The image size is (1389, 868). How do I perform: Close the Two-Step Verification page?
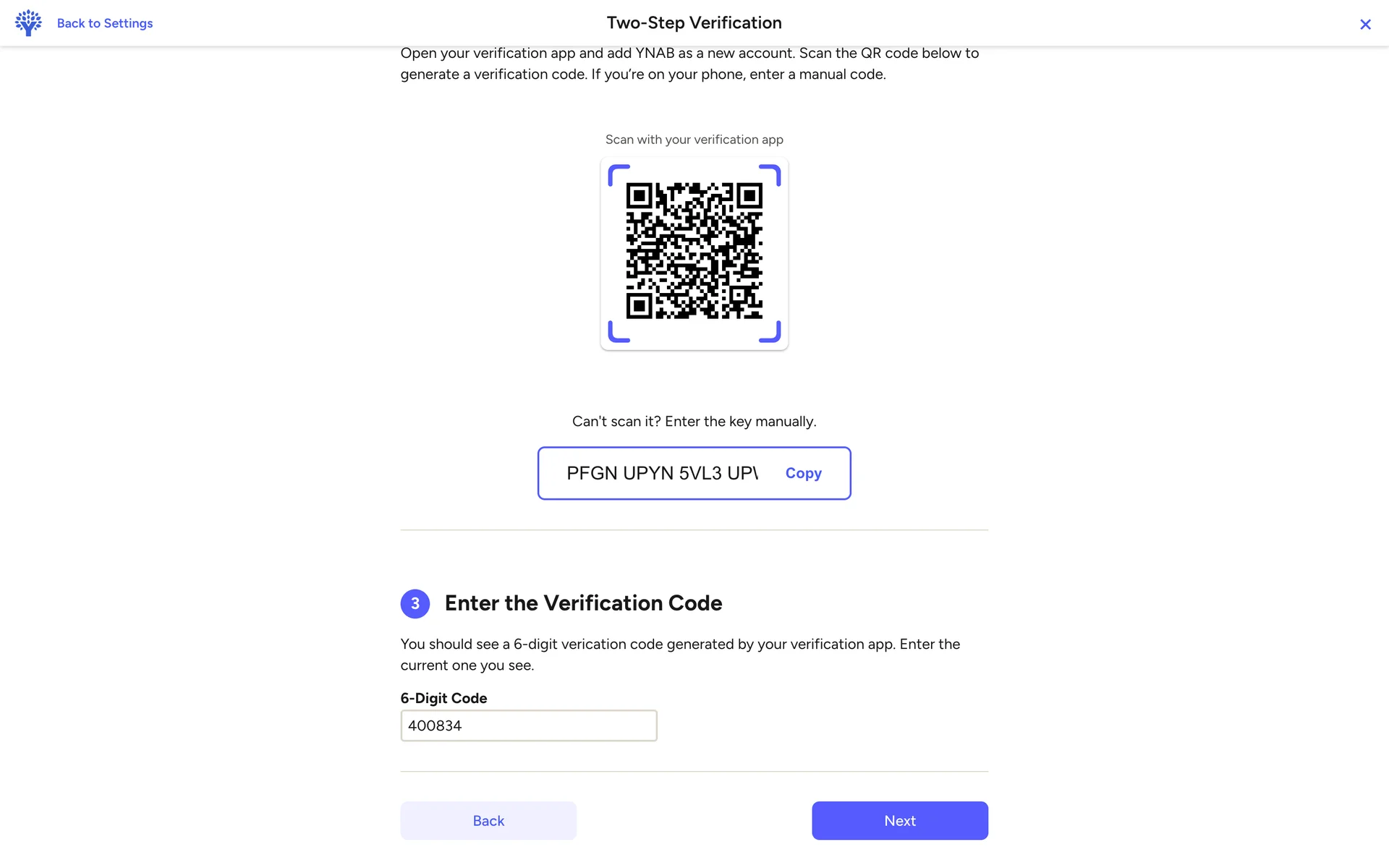(1365, 25)
